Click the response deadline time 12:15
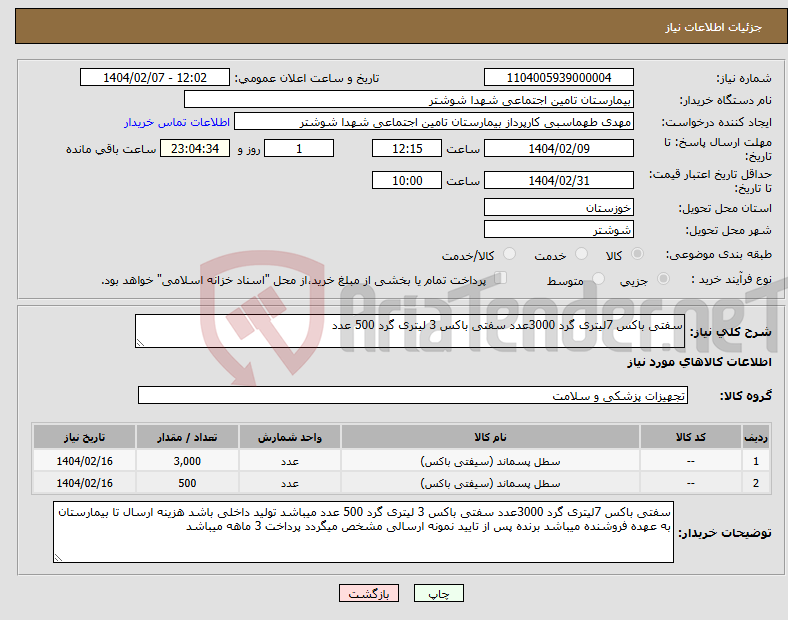 click(407, 148)
